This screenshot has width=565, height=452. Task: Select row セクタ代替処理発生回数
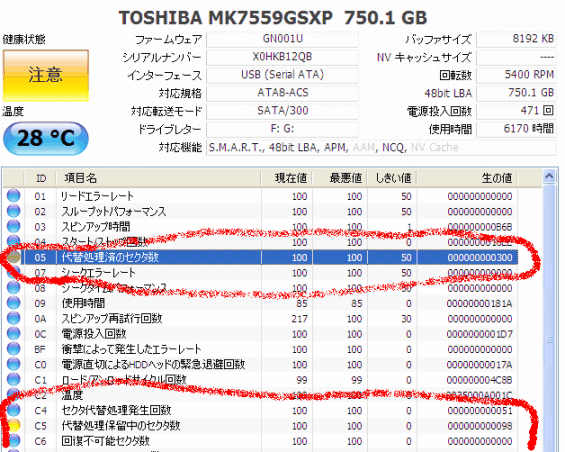coord(261,411)
